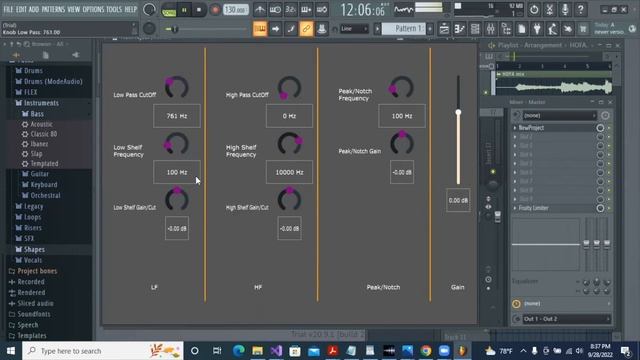The width and height of the screenshot is (640, 360).
Task: Enable the typing keyboard to piano icon
Action: pos(260,29)
